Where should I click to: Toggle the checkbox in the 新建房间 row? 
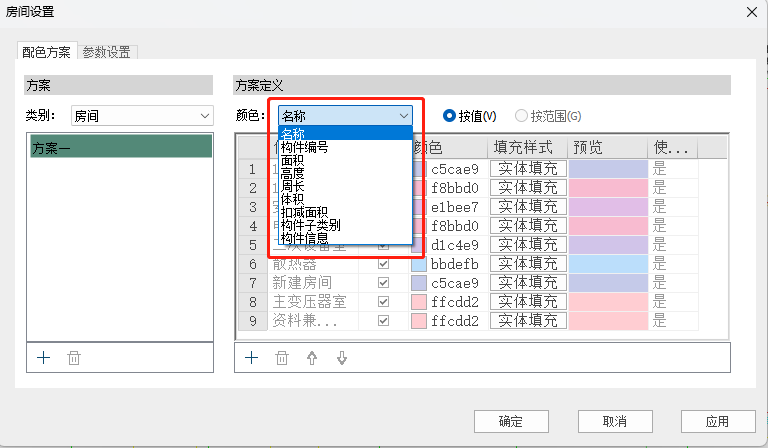point(384,283)
